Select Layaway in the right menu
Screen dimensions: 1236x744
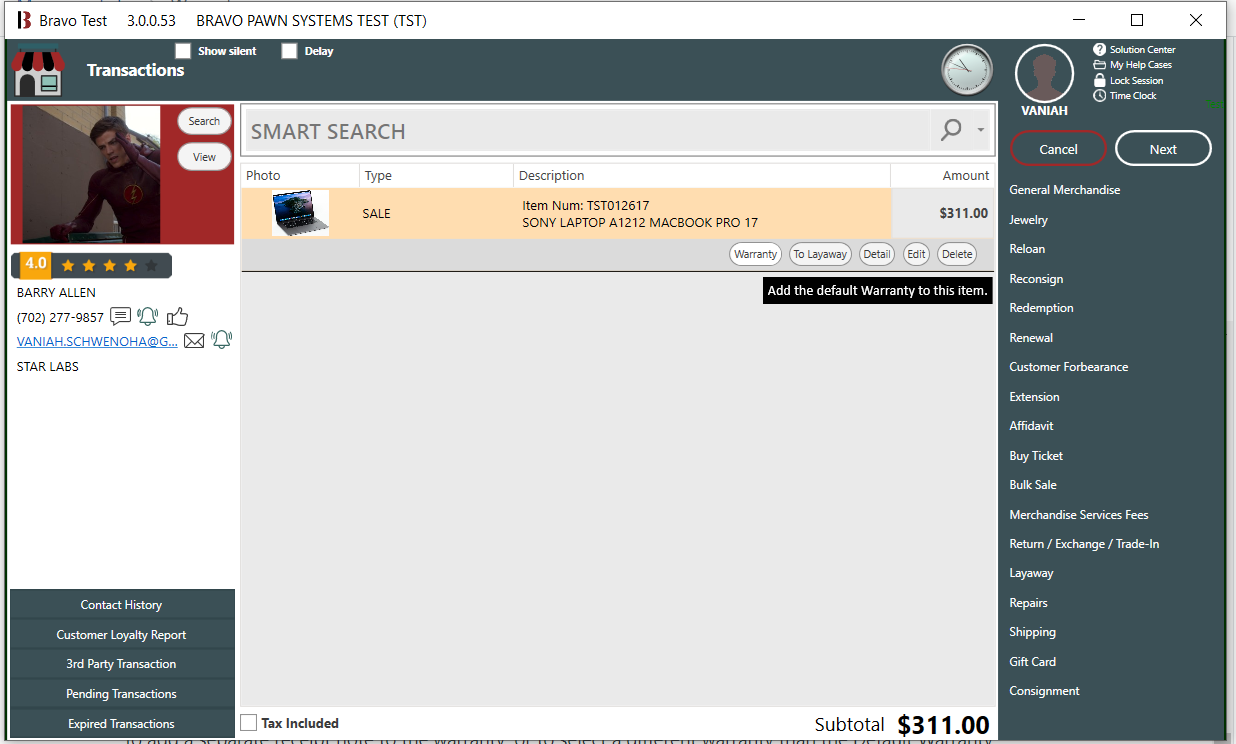pos(1031,573)
